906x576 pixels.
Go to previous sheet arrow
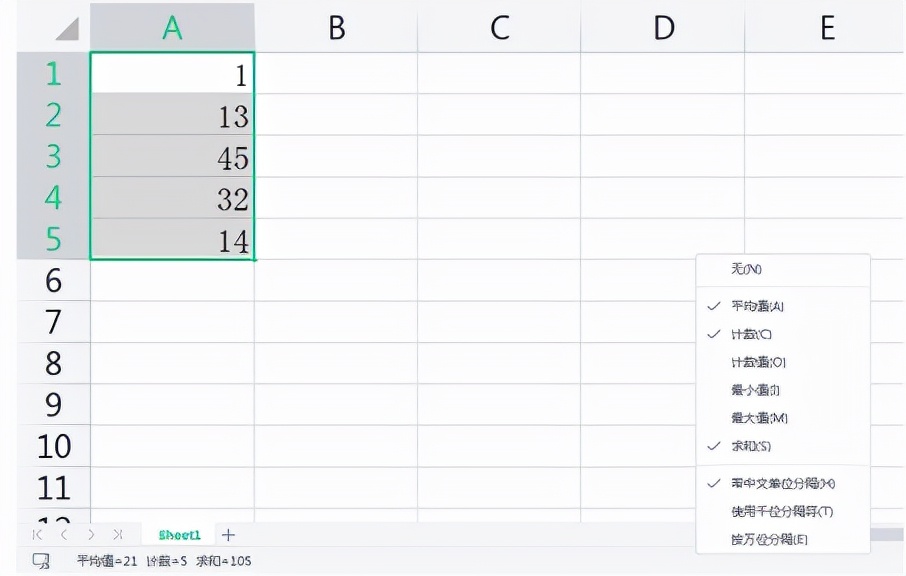(x=64, y=535)
